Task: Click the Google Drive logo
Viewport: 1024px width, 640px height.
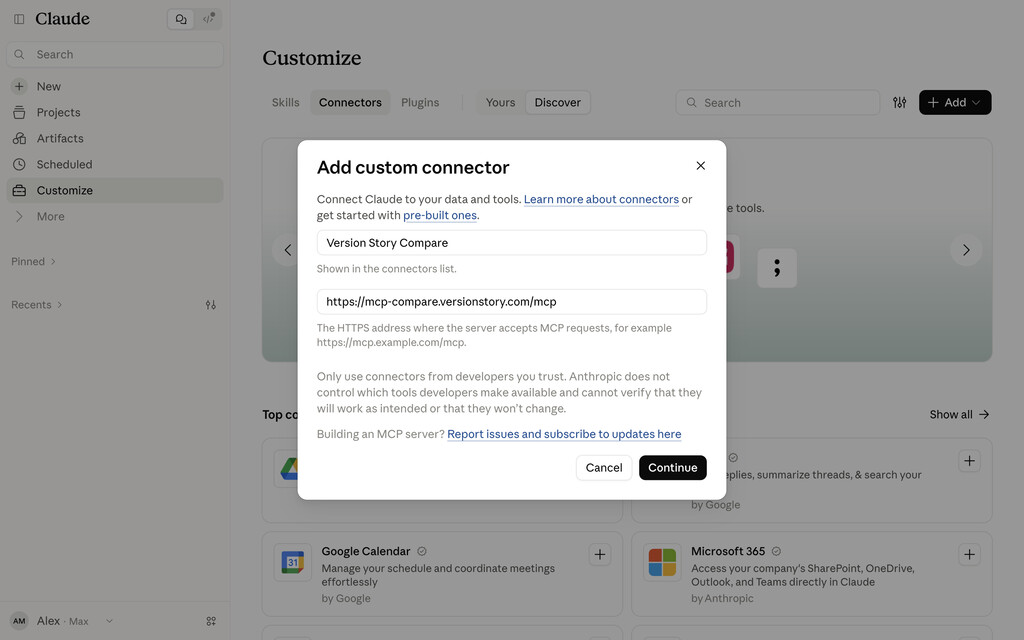Action: pyautogui.click(x=288, y=468)
